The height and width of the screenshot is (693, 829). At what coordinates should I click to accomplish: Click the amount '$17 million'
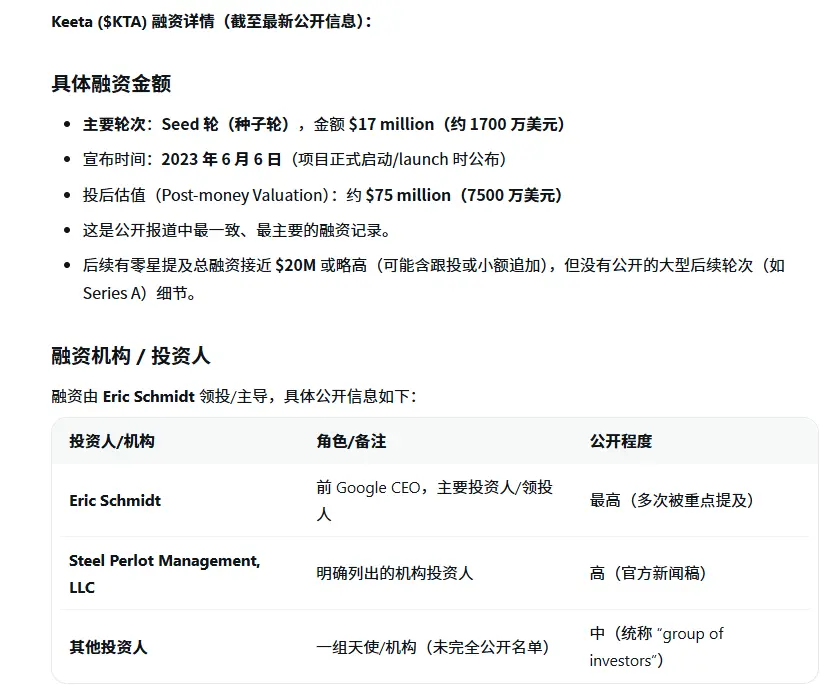[391, 124]
